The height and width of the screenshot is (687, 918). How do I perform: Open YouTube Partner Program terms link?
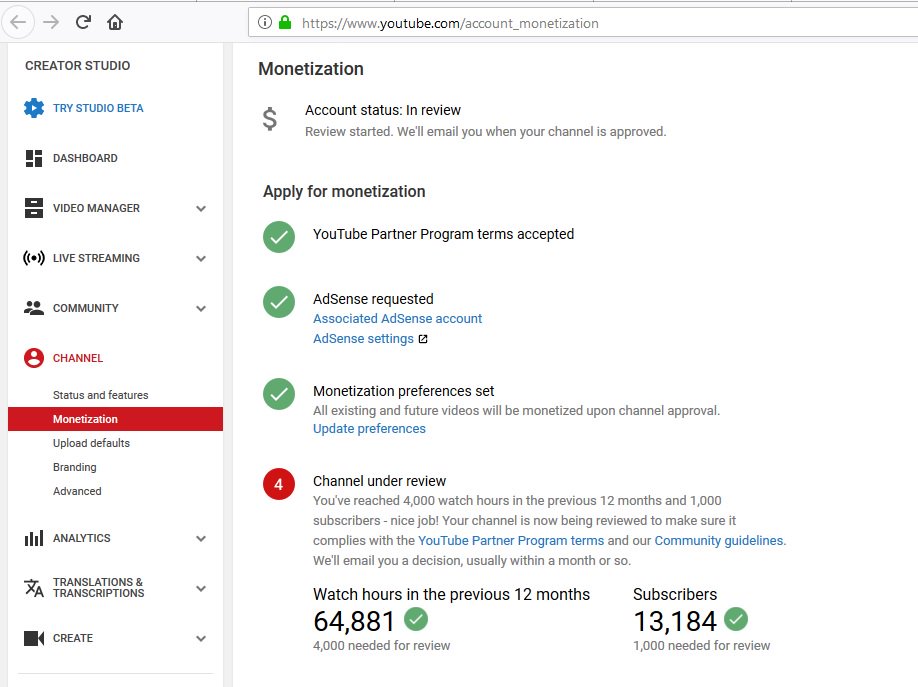[511, 541]
